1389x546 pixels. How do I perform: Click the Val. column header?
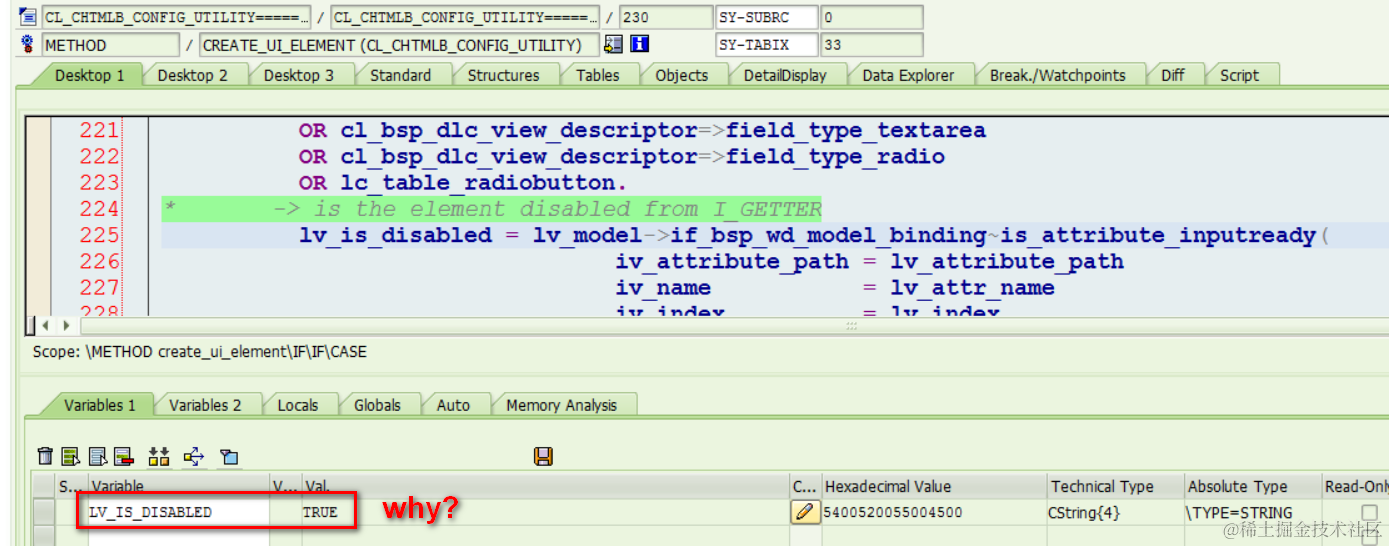[545, 487]
